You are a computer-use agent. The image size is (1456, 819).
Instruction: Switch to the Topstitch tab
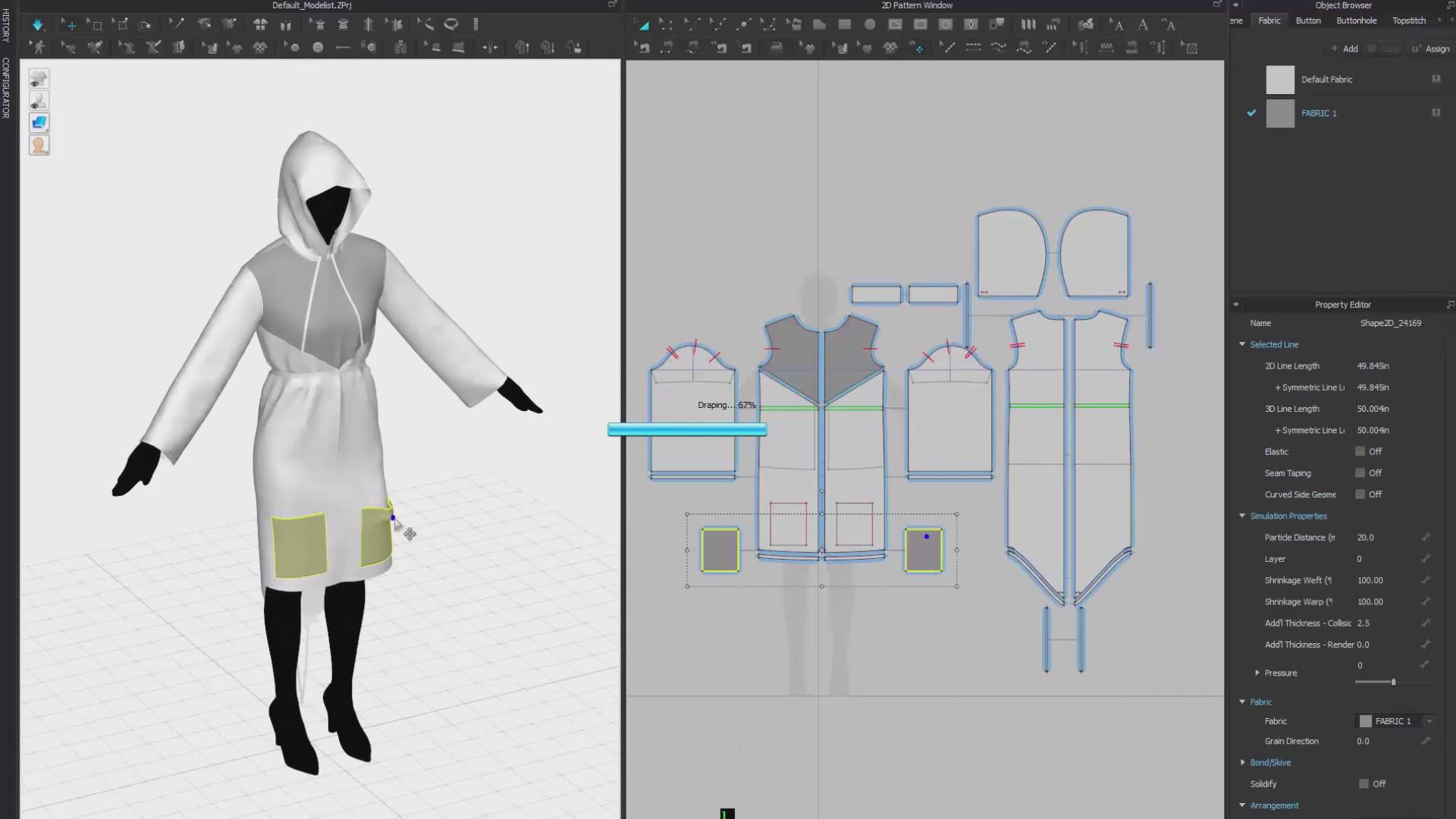tap(1409, 20)
